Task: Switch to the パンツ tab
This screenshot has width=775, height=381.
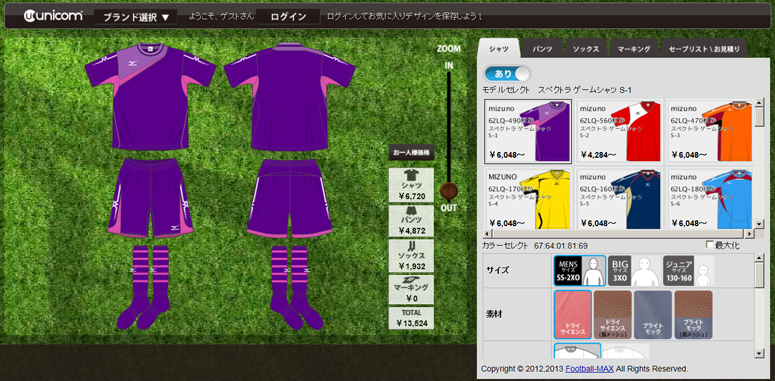Action: 542,49
